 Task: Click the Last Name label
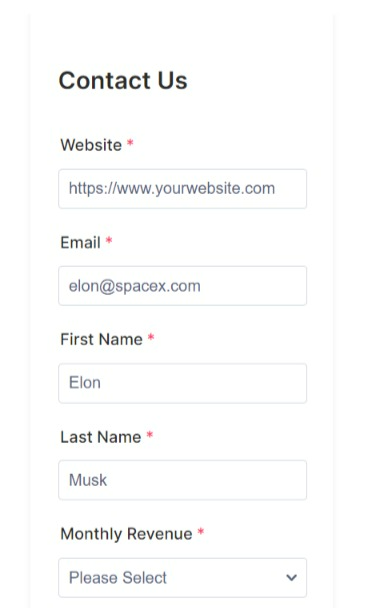tap(101, 437)
